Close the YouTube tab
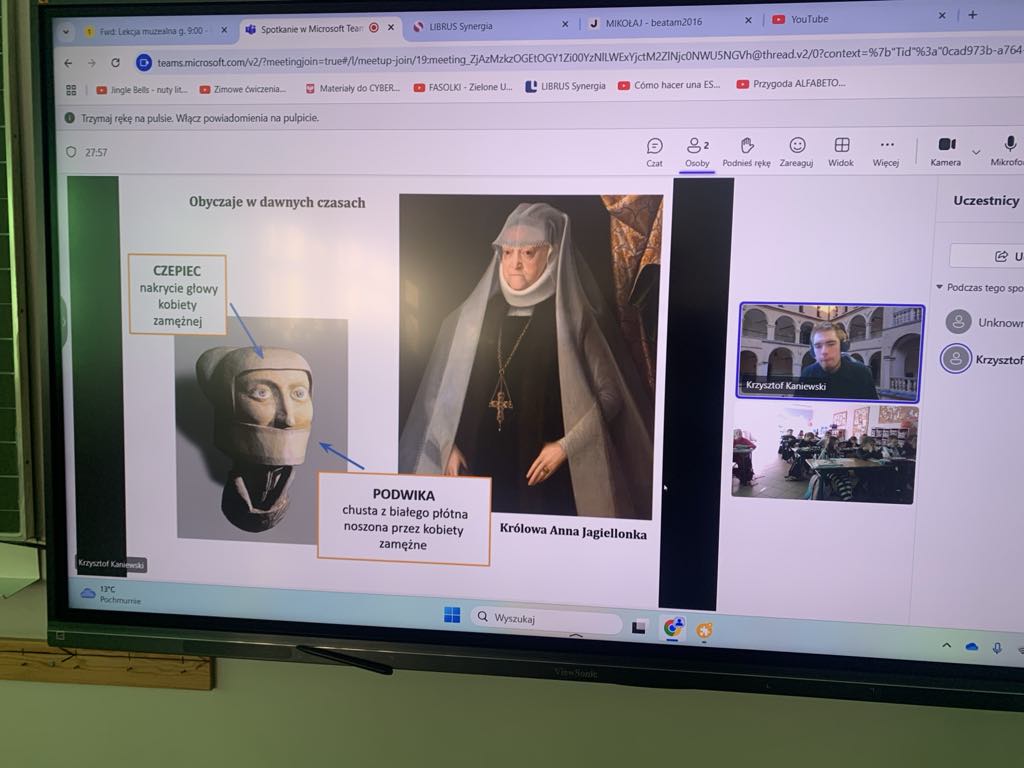Viewport: 1024px width, 768px height. click(x=942, y=15)
